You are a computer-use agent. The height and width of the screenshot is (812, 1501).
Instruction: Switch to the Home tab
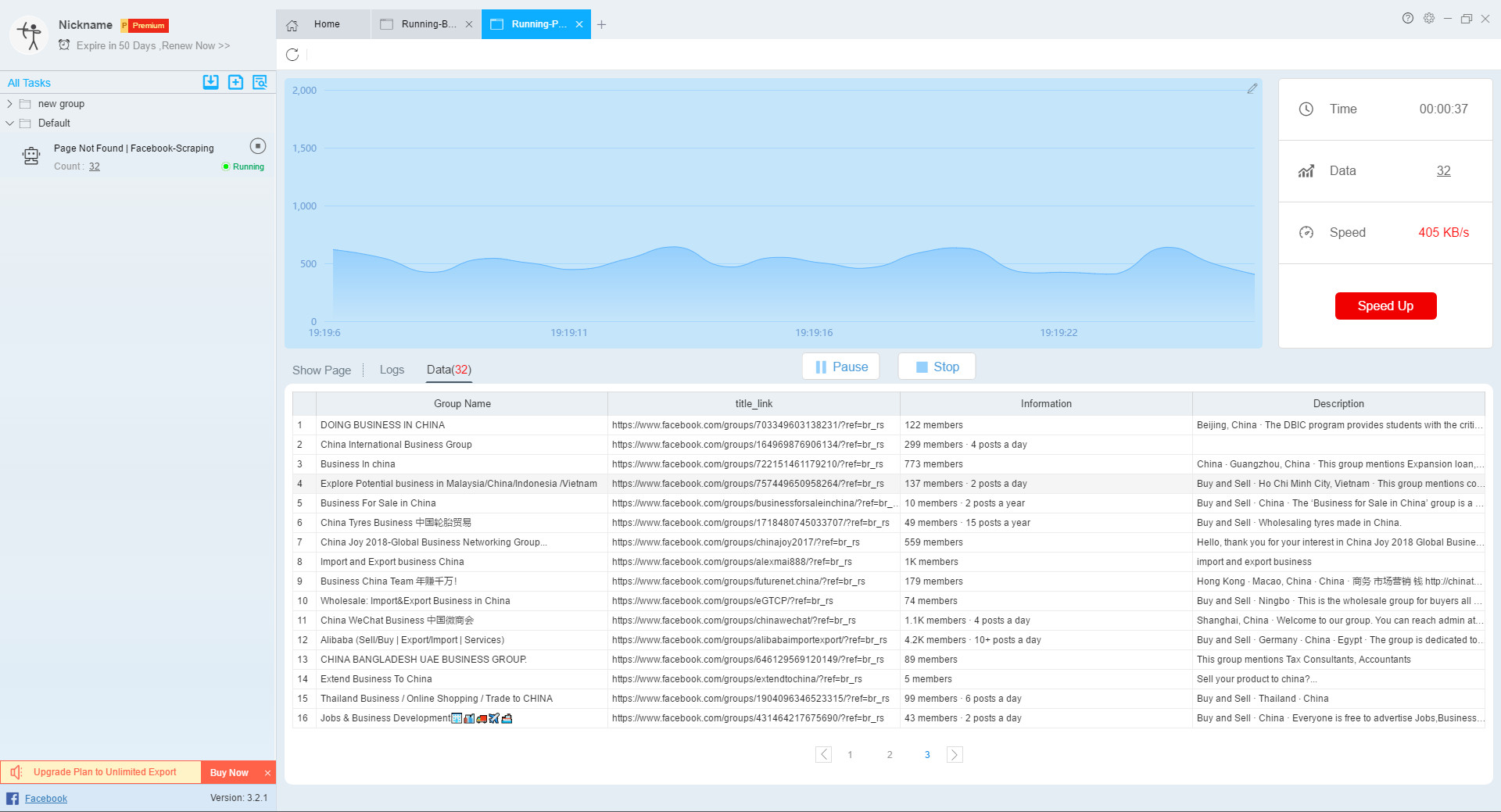322,24
